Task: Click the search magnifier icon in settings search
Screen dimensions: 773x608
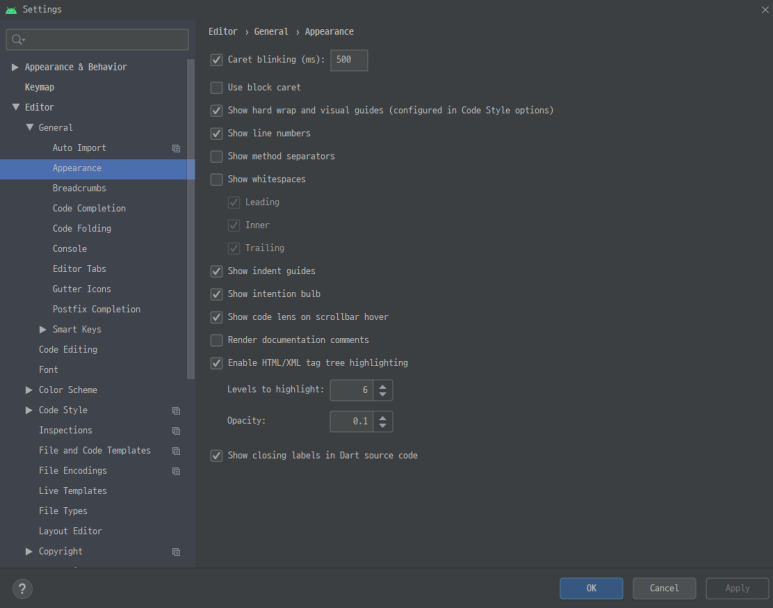Action: pyautogui.click(x=18, y=39)
